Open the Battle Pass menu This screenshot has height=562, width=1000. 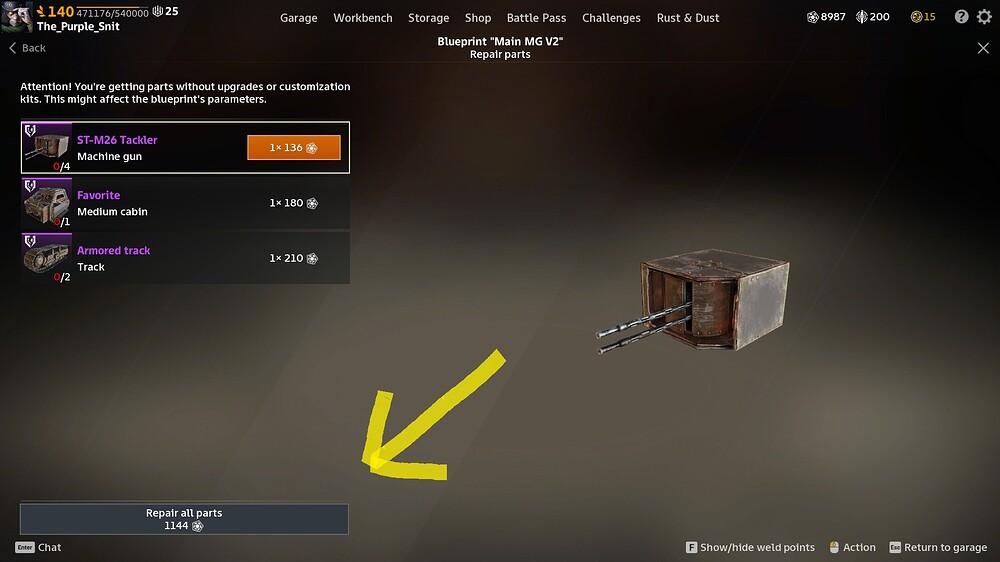(x=536, y=18)
